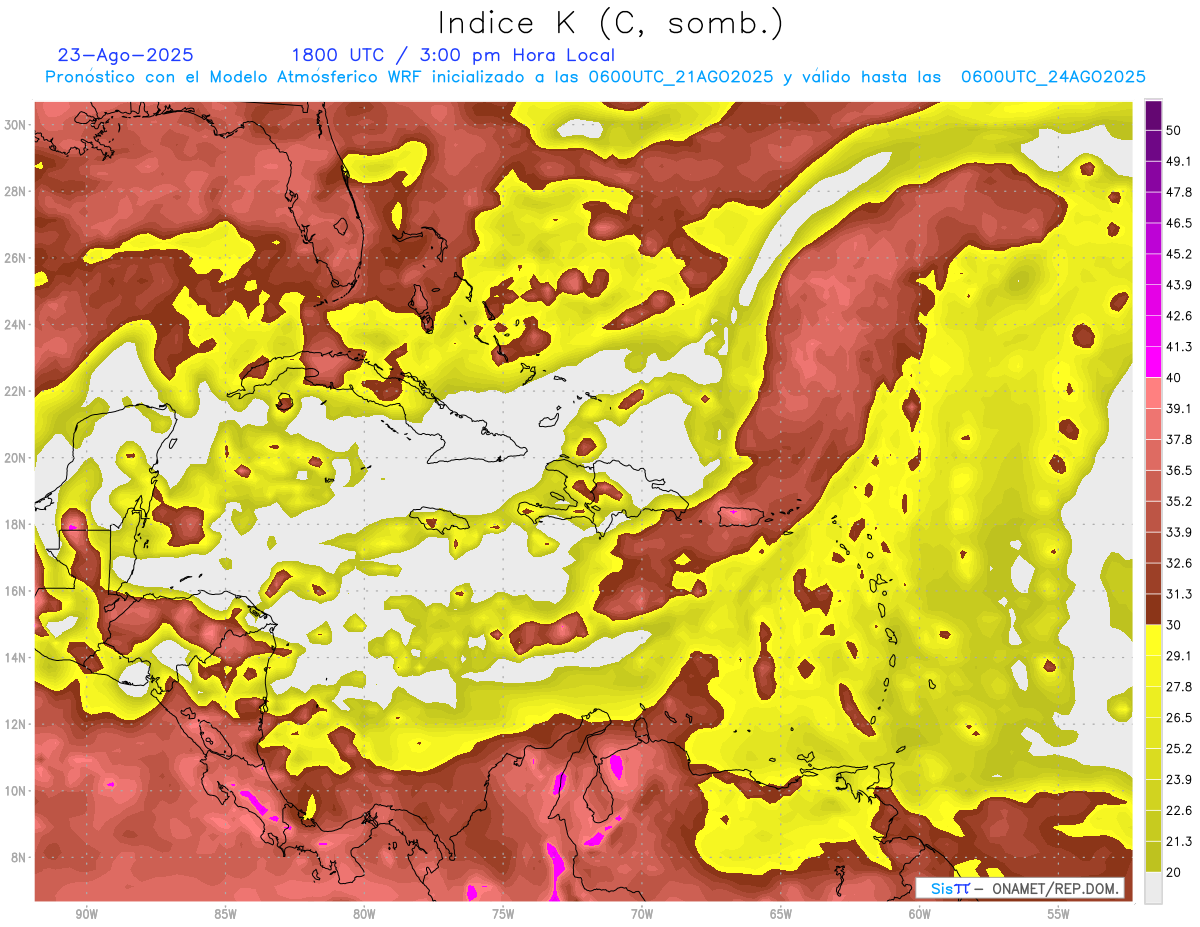The height and width of the screenshot is (927, 1200).
Task: Click the legend value '41.3'
Action: point(1179,347)
